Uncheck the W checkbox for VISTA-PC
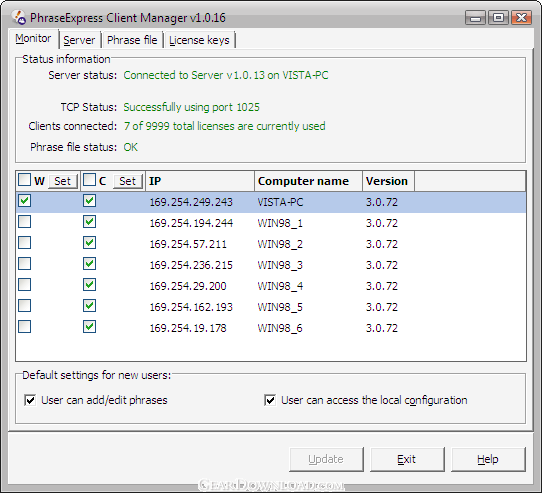Image resolution: width=542 pixels, height=493 pixels. [x=25, y=201]
